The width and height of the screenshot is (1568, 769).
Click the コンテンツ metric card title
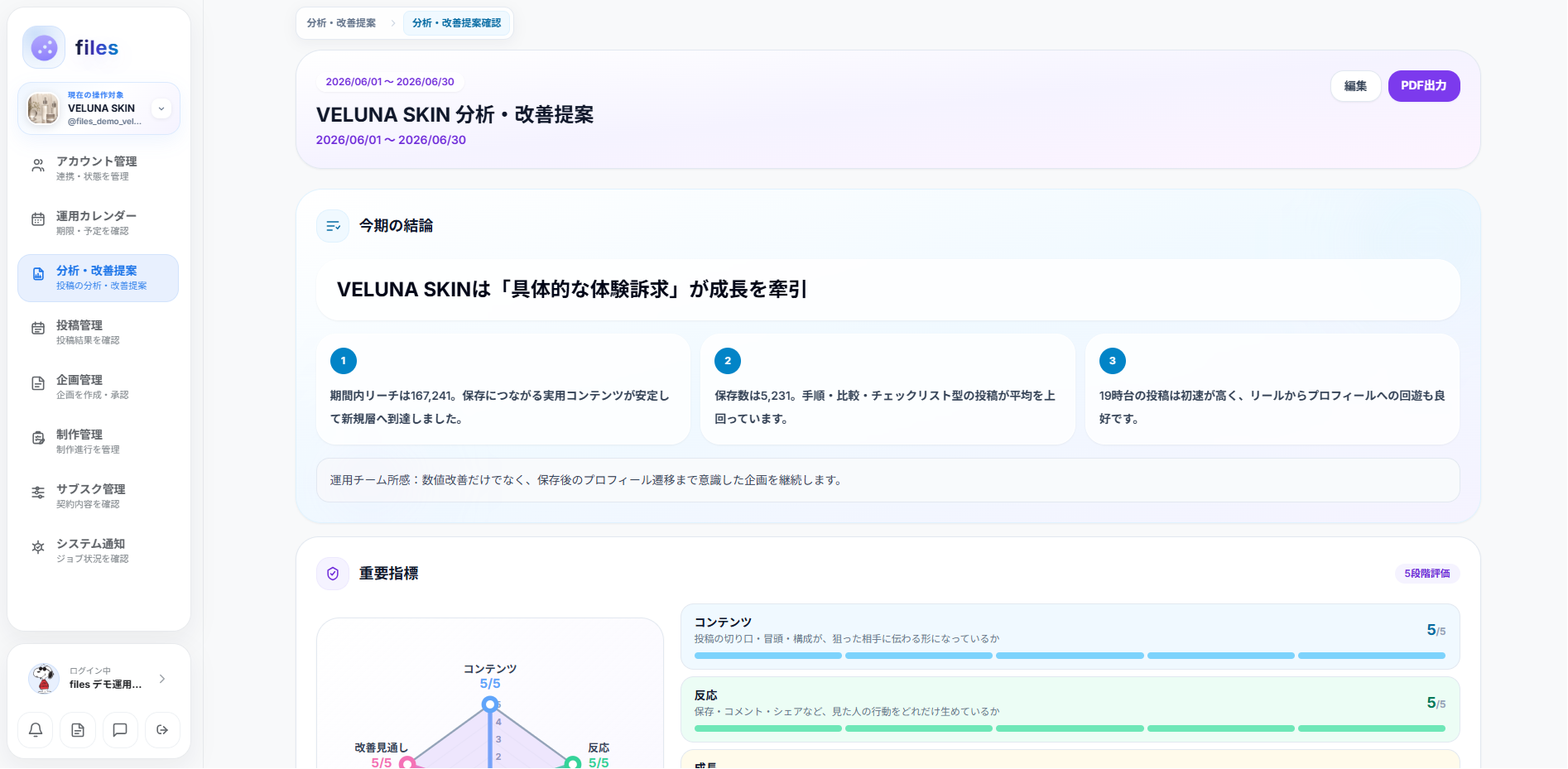[x=723, y=622]
